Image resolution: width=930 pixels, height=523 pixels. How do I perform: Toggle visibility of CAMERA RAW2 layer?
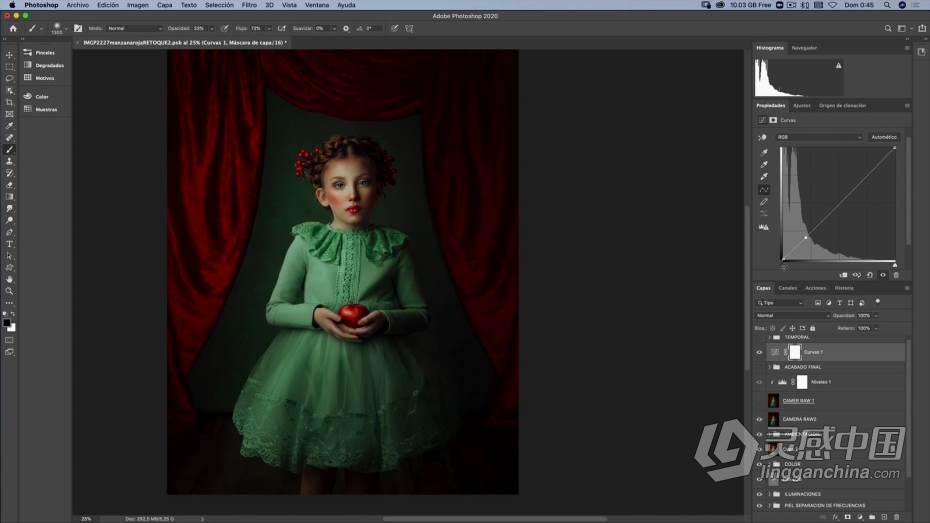coord(759,419)
